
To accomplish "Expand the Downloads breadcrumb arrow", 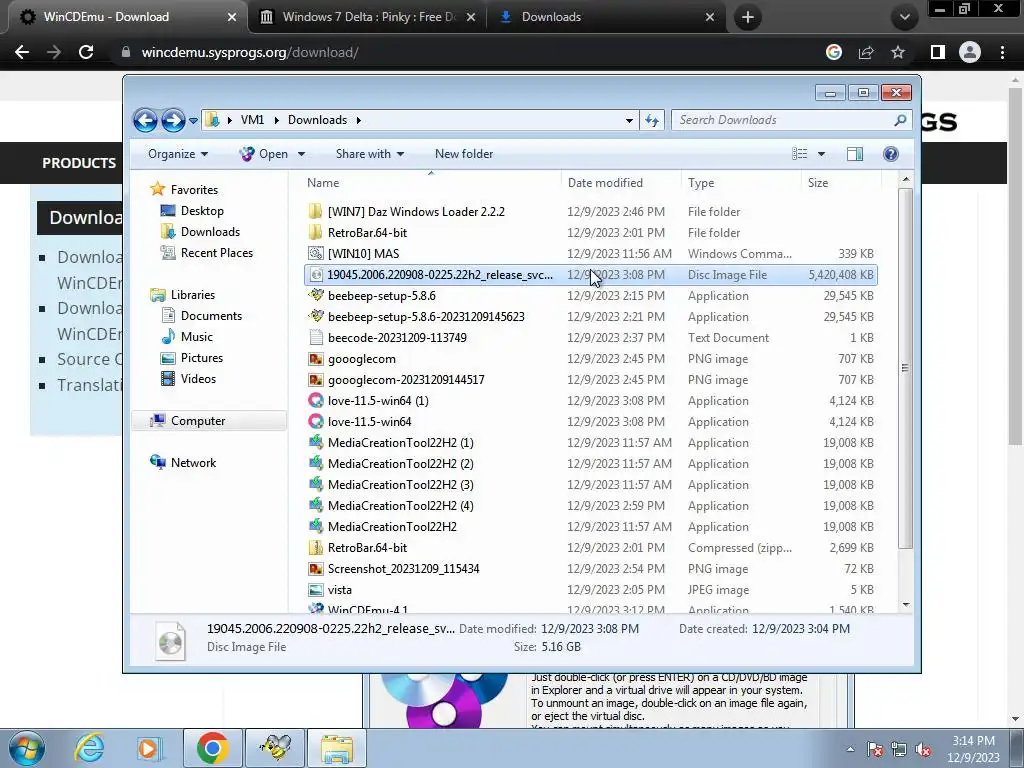I will [359, 120].
